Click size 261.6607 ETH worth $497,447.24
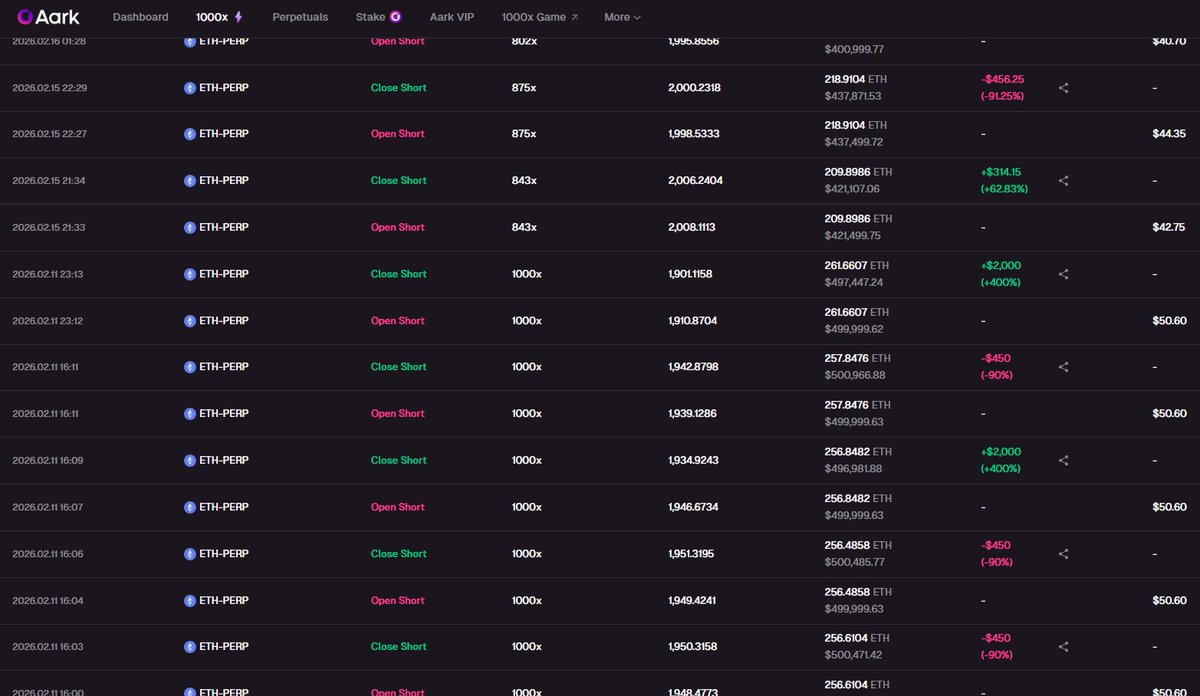Screen dimensions: 1200x696 tap(856, 274)
